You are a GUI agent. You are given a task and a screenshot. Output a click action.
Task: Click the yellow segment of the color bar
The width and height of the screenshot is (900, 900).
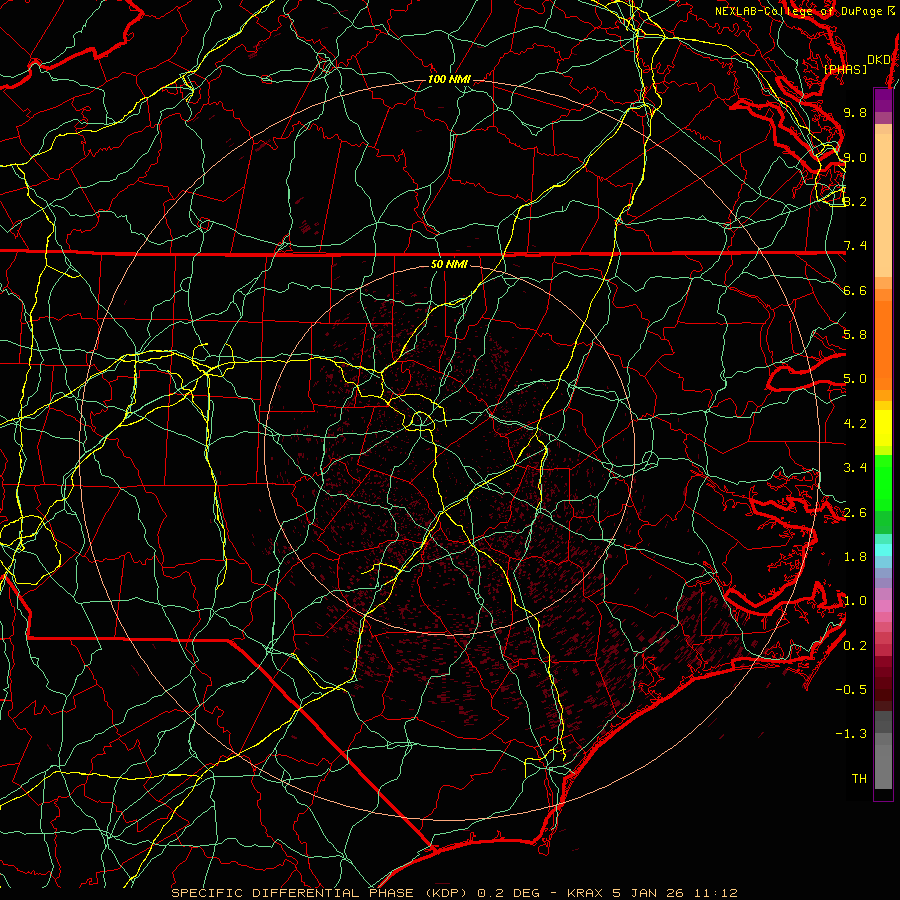(883, 428)
